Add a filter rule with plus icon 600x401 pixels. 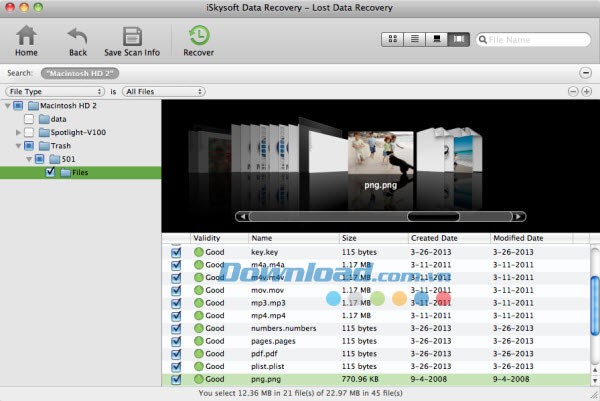click(x=586, y=91)
